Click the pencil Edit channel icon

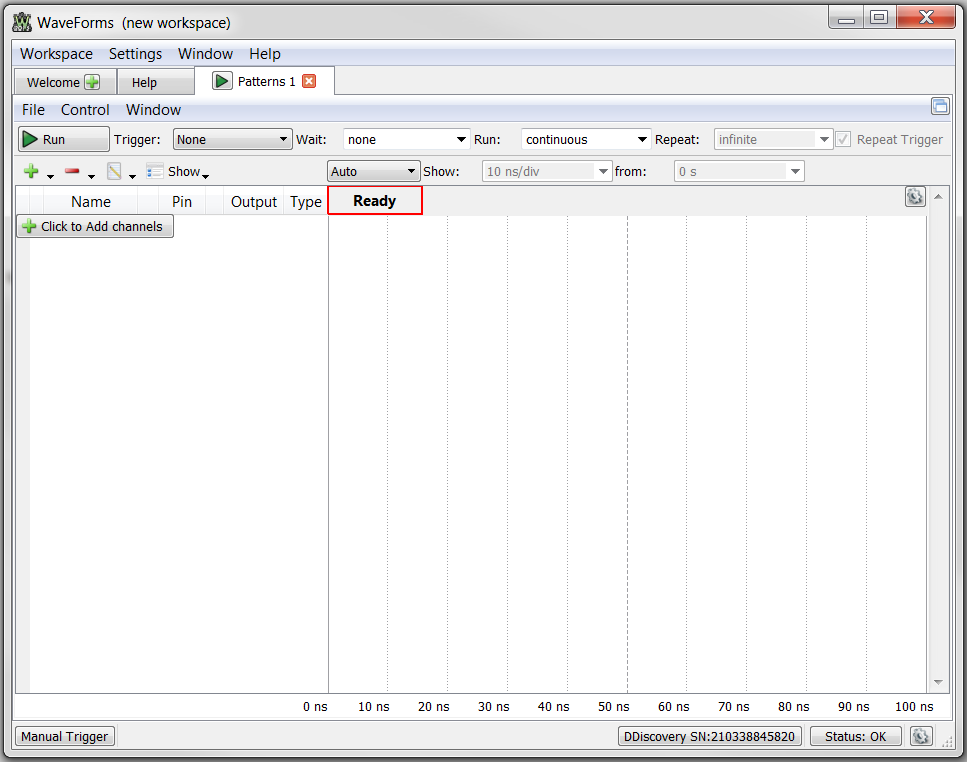pyautogui.click(x=114, y=171)
